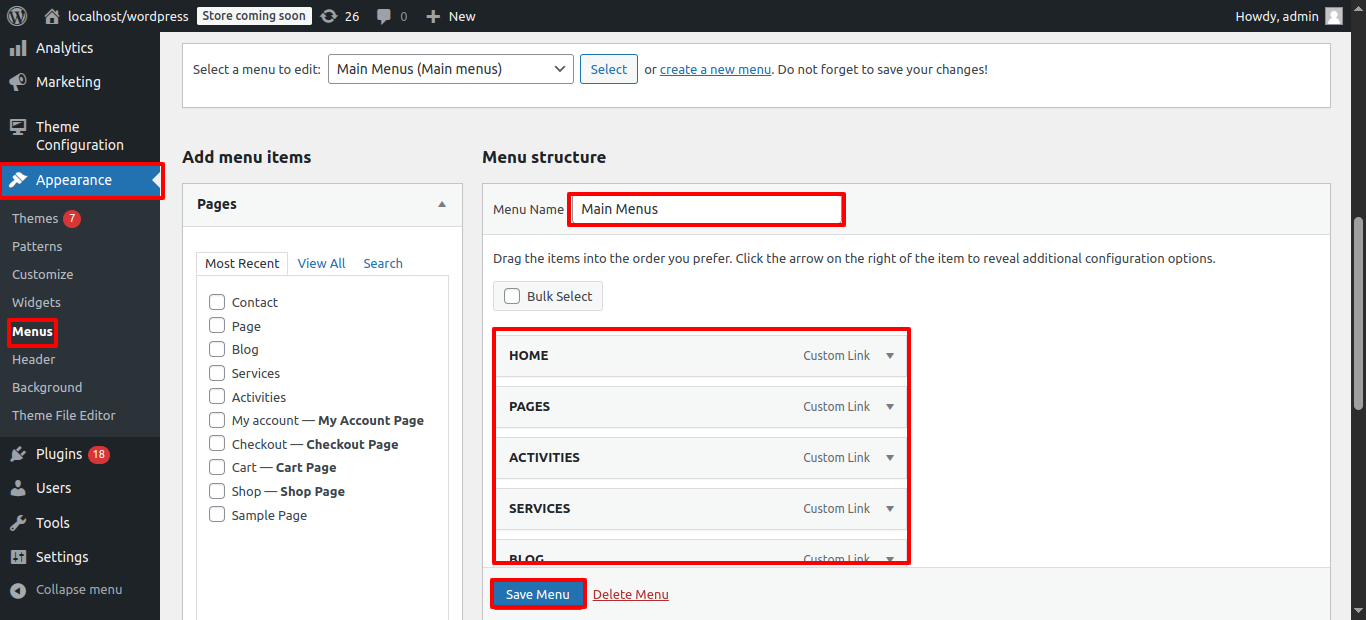Open the Select a menu to edit dropdown
The width and height of the screenshot is (1366, 620).
(451, 69)
